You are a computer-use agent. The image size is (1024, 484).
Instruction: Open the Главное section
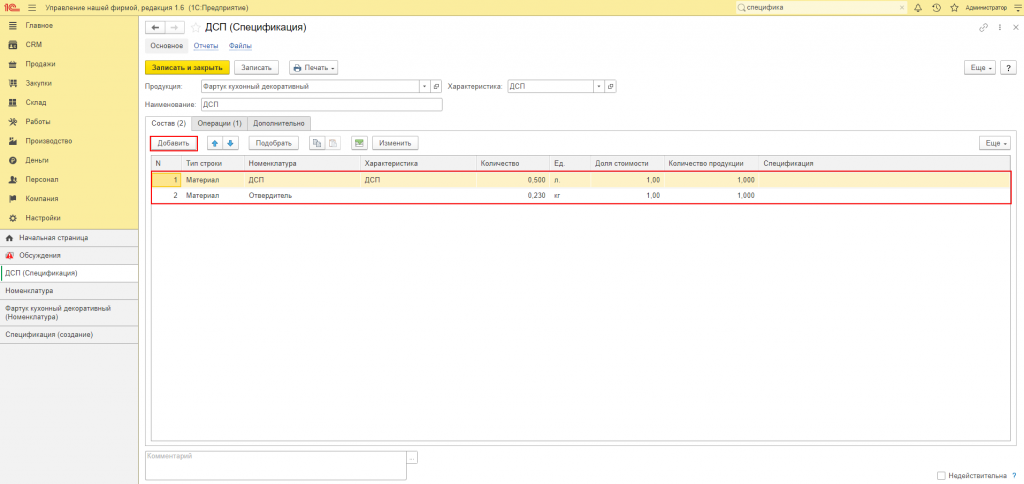[x=39, y=25]
